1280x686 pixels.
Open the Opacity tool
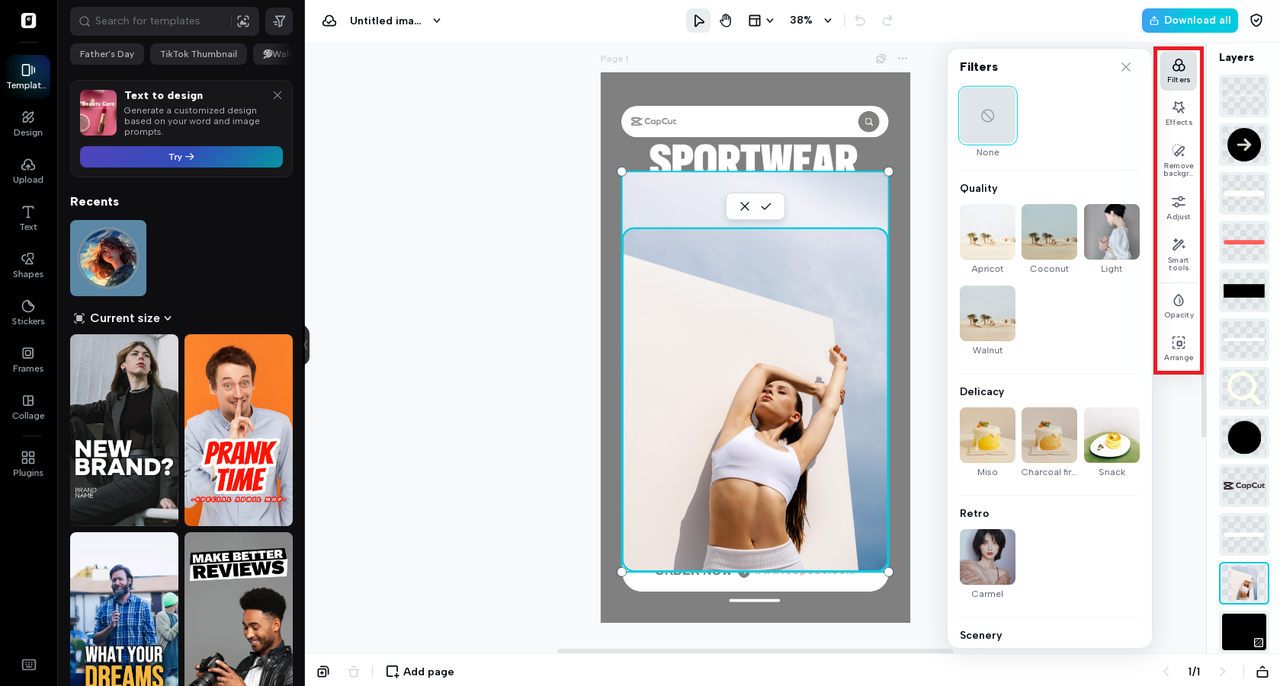pos(1179,305)
